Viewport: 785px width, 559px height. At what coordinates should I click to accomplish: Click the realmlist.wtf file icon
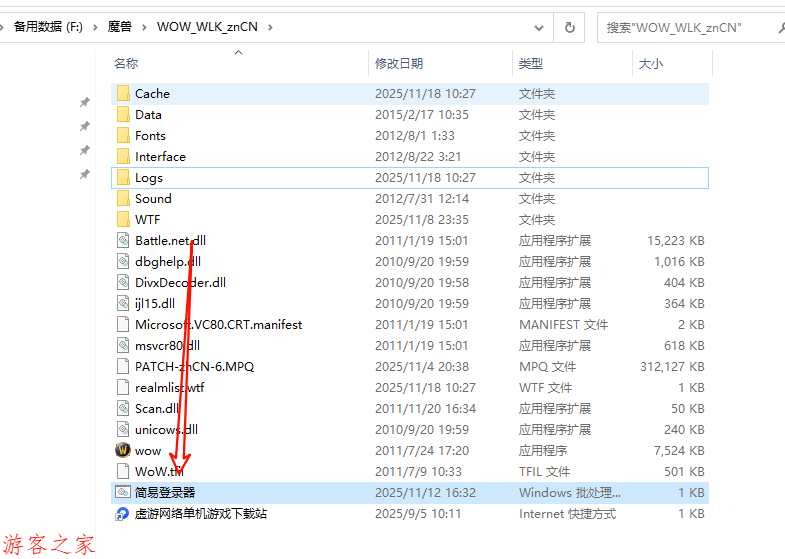coord(123,388)
